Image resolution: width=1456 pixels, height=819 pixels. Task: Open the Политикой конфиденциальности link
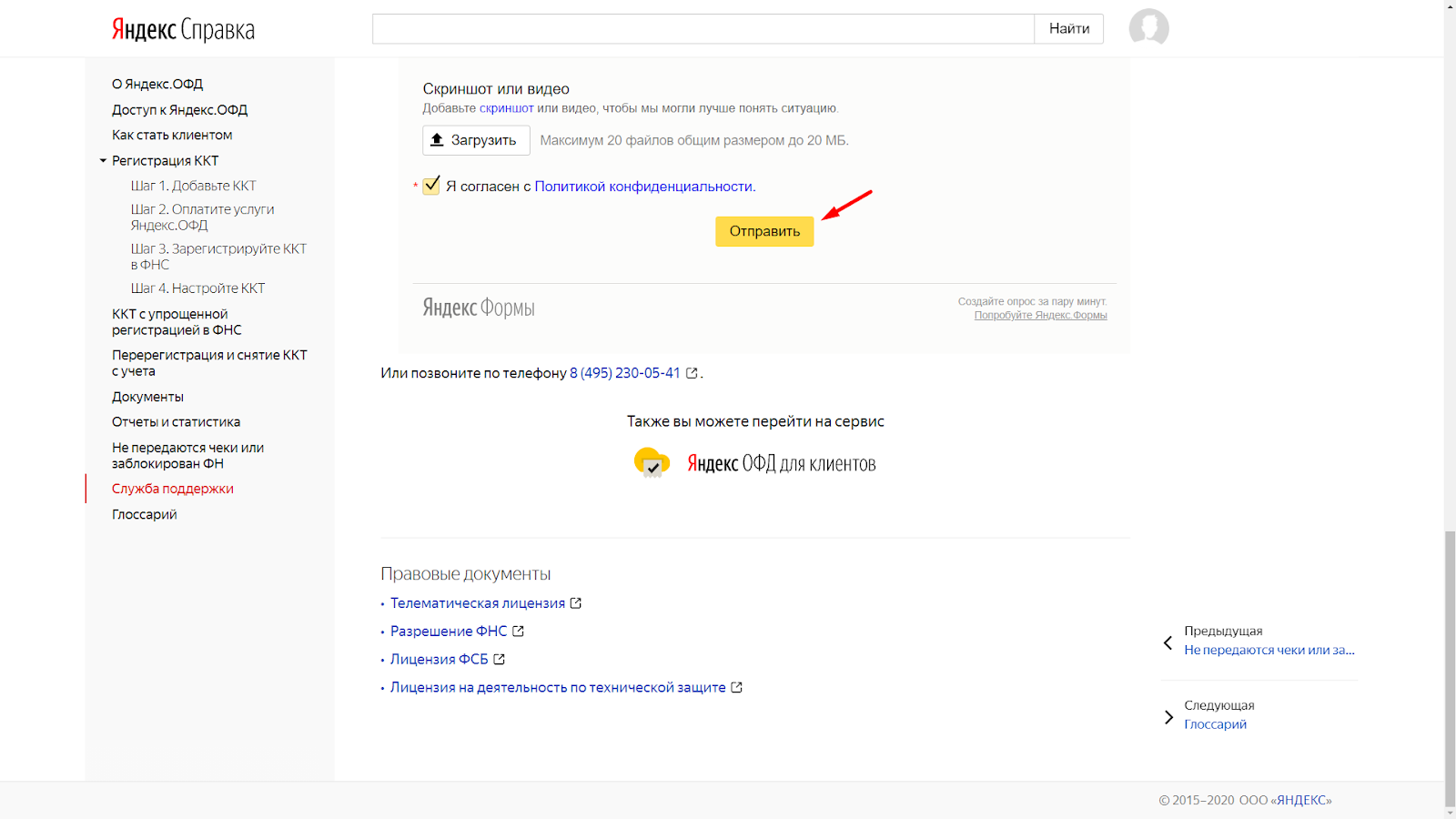click(643, 187)
